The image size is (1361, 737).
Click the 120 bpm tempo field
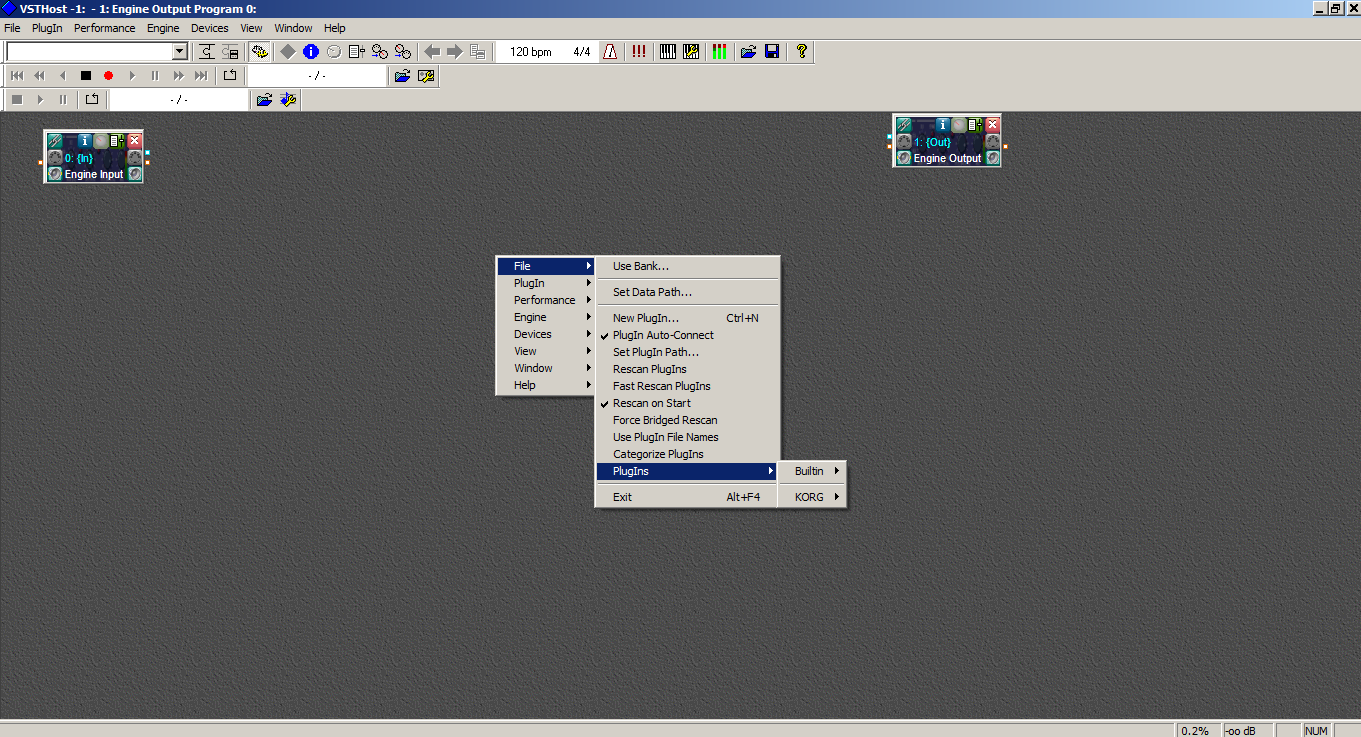[x=530, y=52]
